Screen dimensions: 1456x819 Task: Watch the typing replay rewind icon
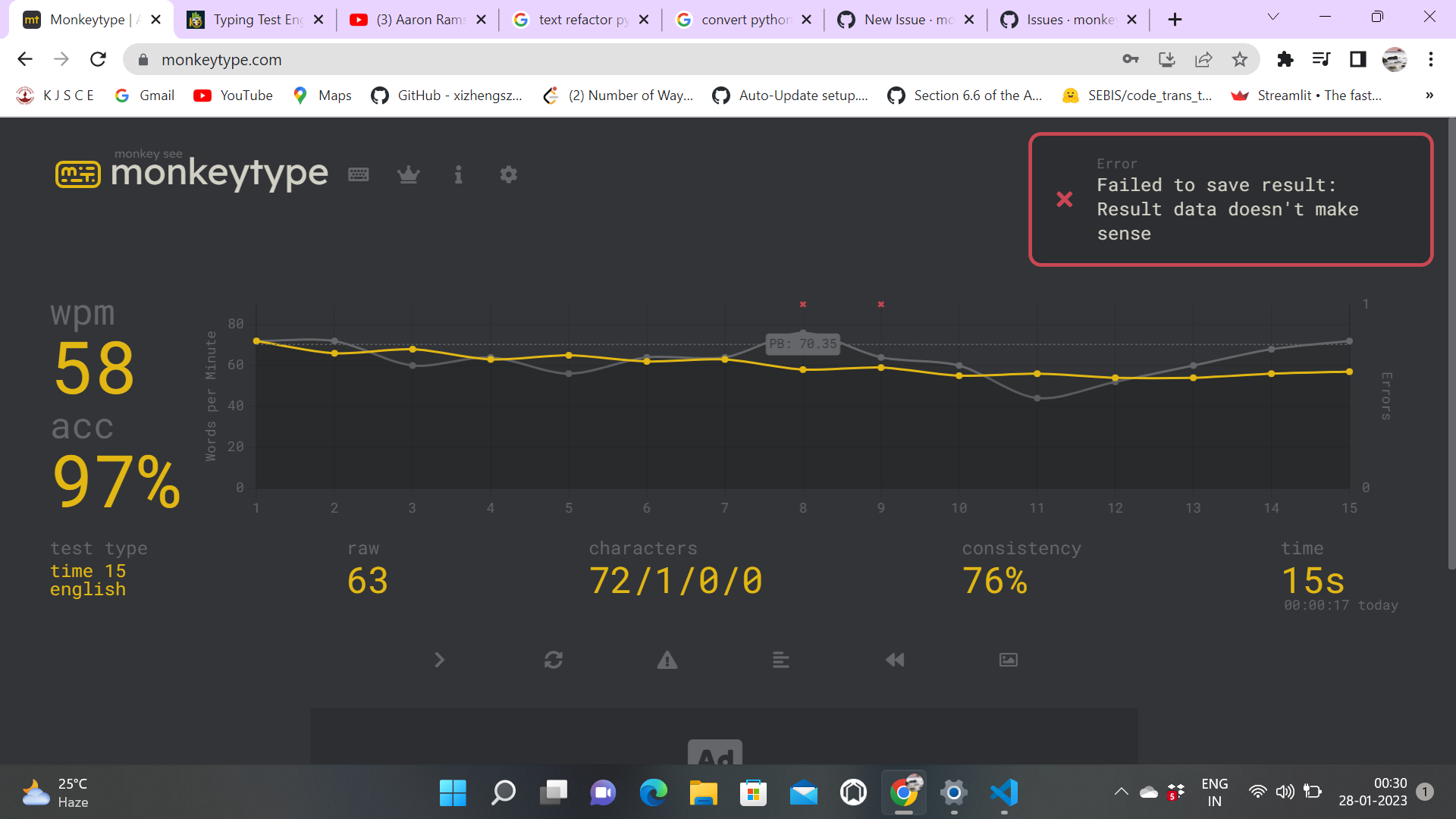click(x=894, y=660)
